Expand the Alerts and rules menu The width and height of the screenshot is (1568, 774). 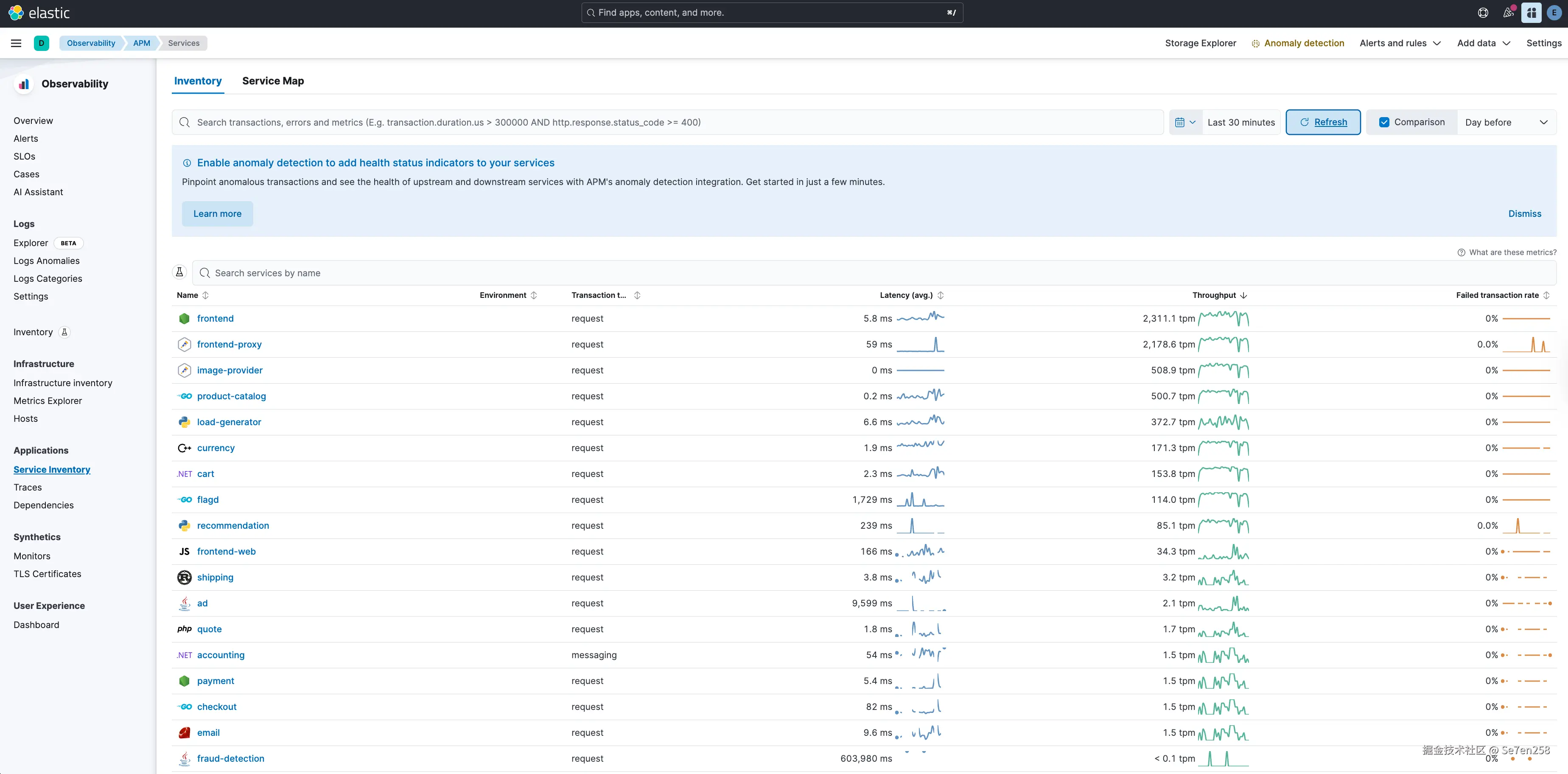1400,43
